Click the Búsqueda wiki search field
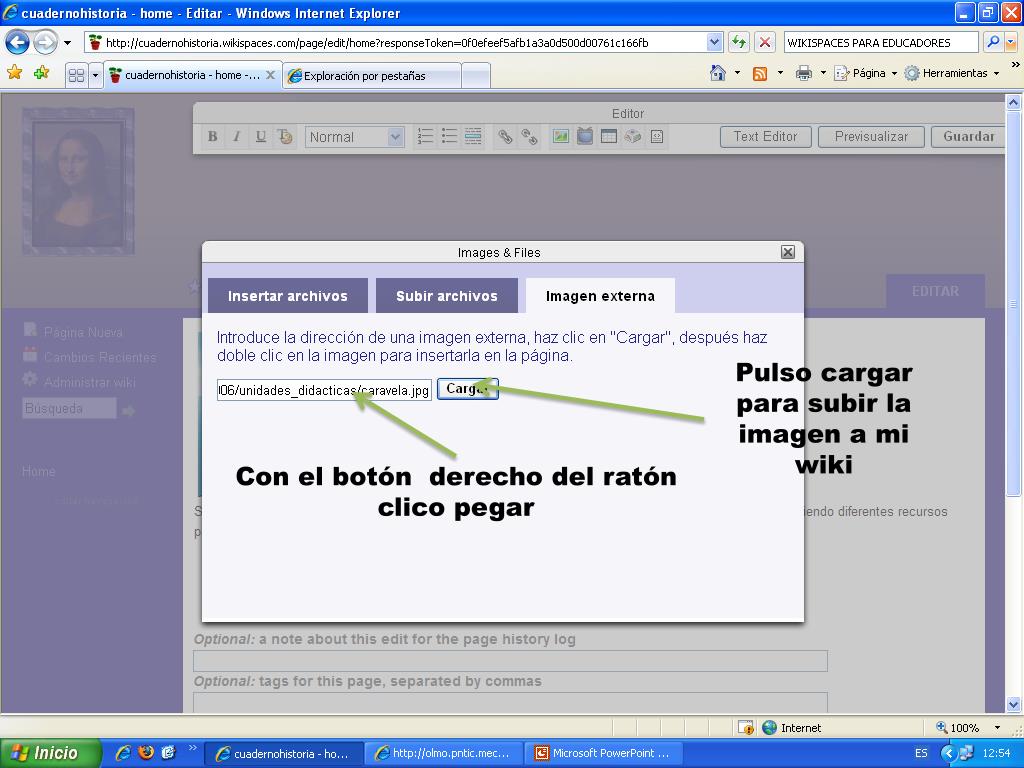1024x768 pixels. pos(69,409)
